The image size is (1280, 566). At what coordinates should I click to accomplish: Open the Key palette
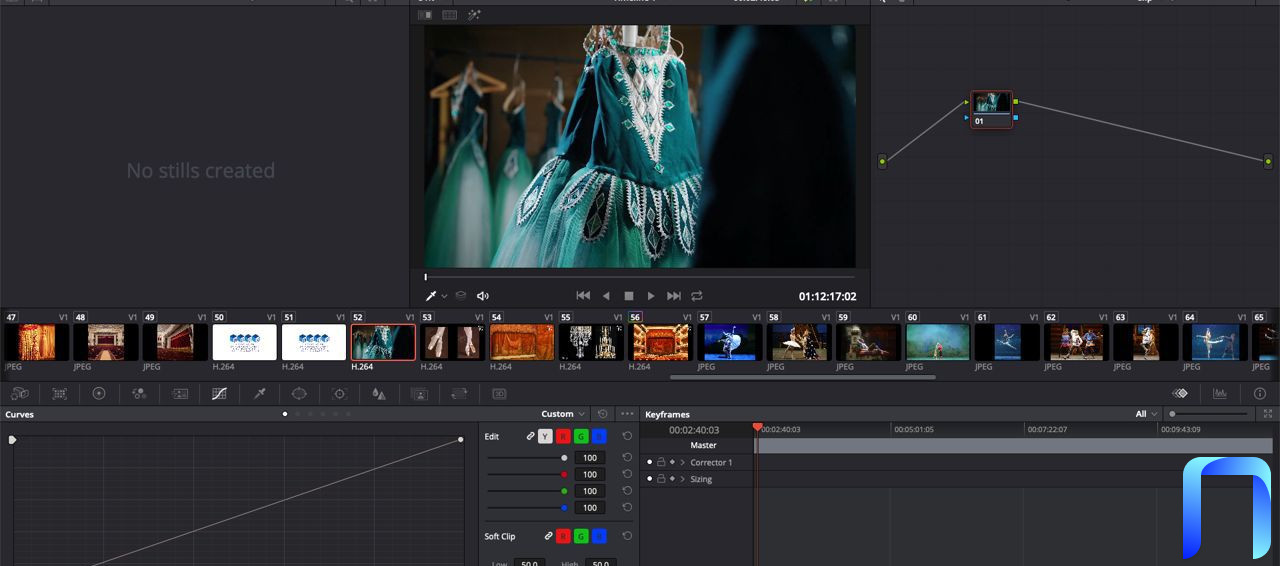click(419, 394)
